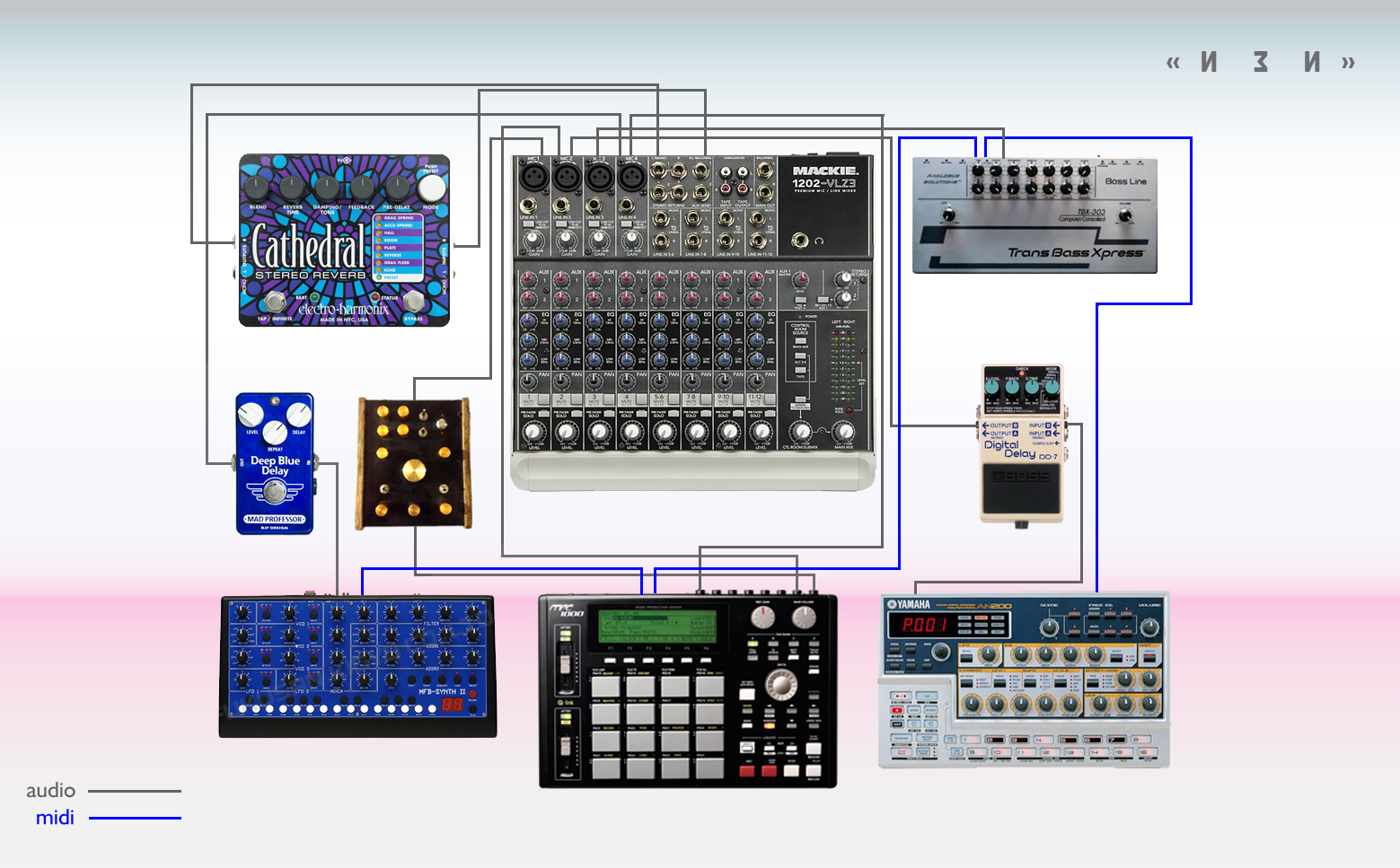
Task: Click the red P.001 display on Yamaha AN200
Action: [x=926, y=625]
